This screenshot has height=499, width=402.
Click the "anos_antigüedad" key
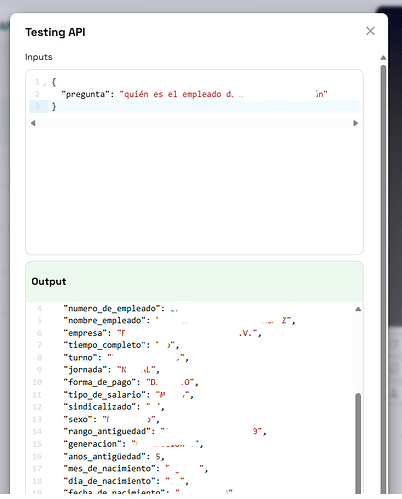[x=105, y=456]
